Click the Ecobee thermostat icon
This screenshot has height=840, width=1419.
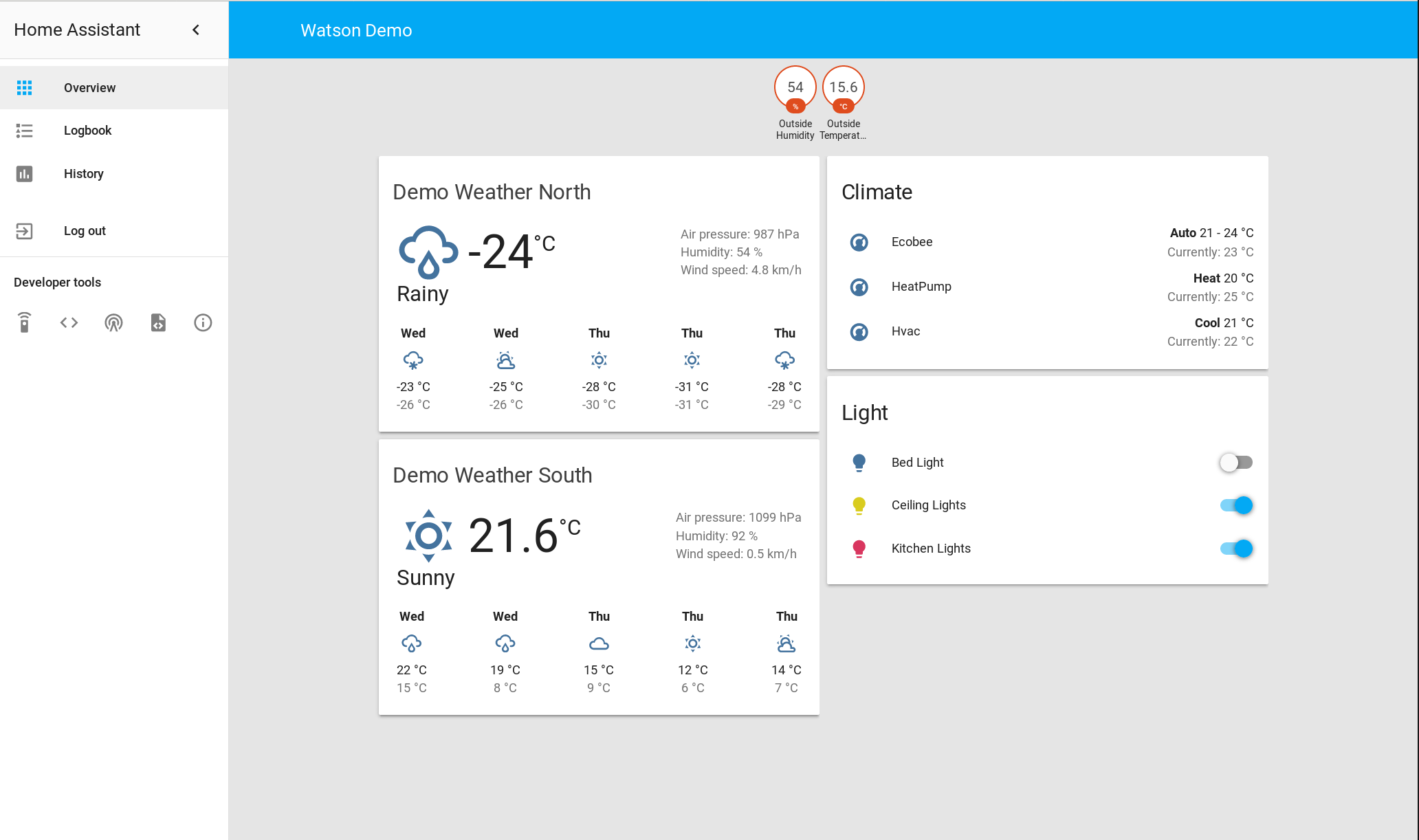pos(859,242)
